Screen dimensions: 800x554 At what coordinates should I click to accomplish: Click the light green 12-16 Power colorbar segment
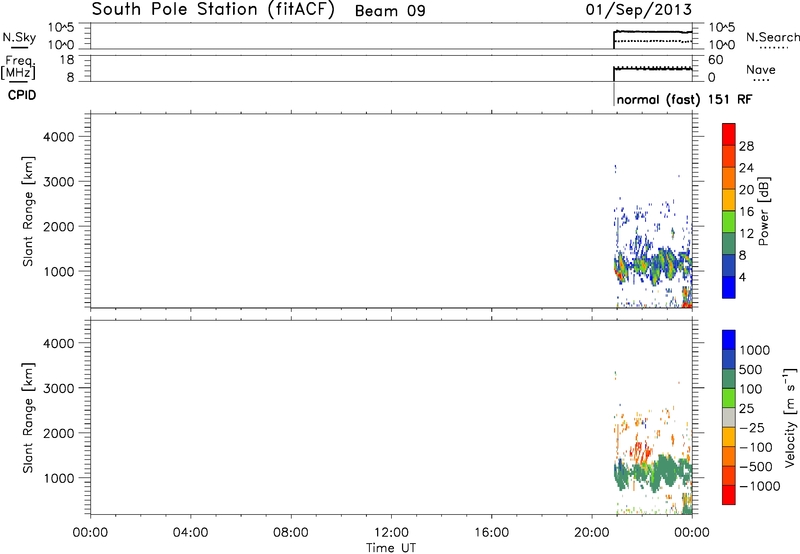pyautogui.click(x=729, y=221)
